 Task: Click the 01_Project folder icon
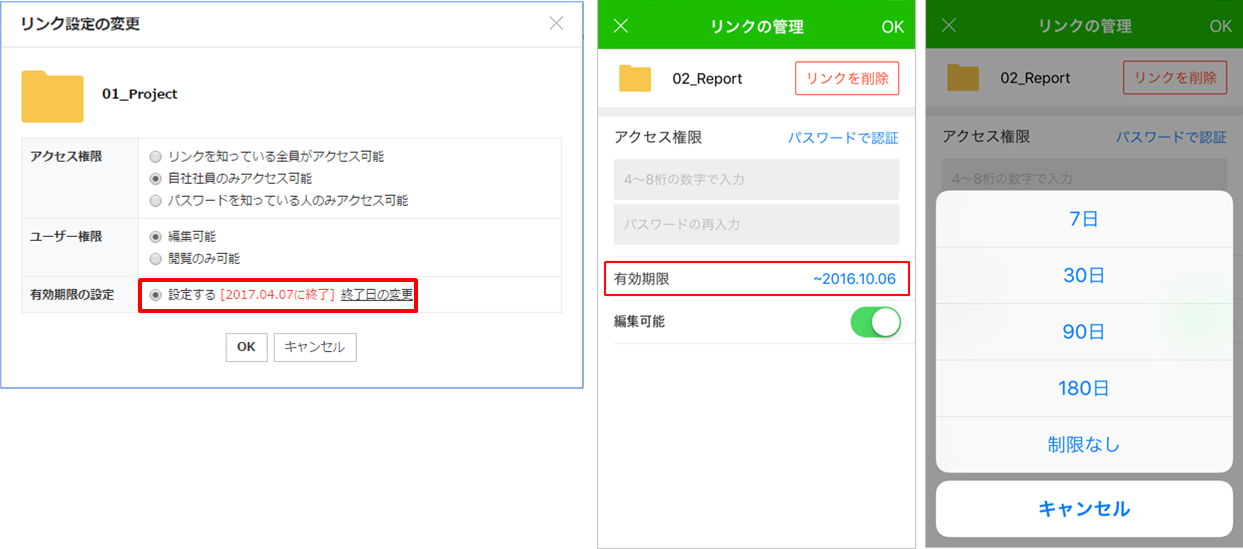coord(52,96)
